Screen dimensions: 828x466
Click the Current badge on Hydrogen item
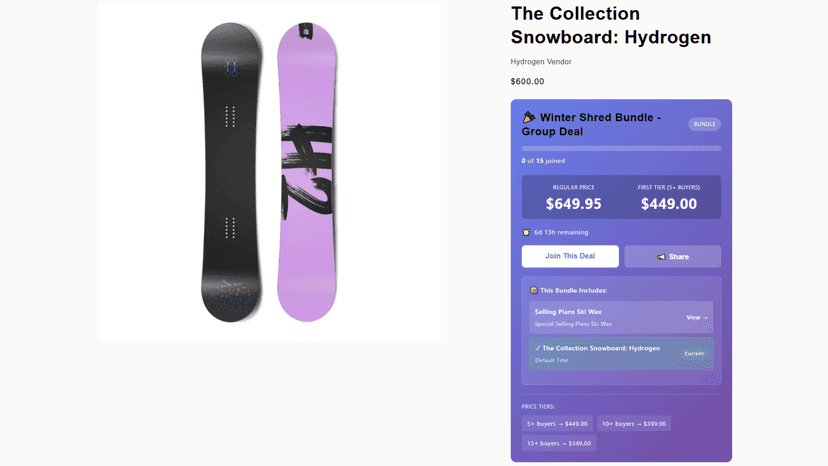pos(694,353)
